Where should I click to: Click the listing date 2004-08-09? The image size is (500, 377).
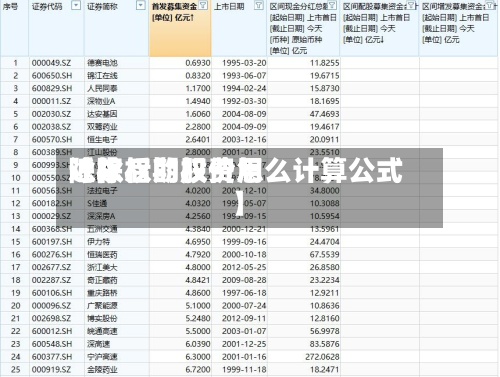[244, 114]
